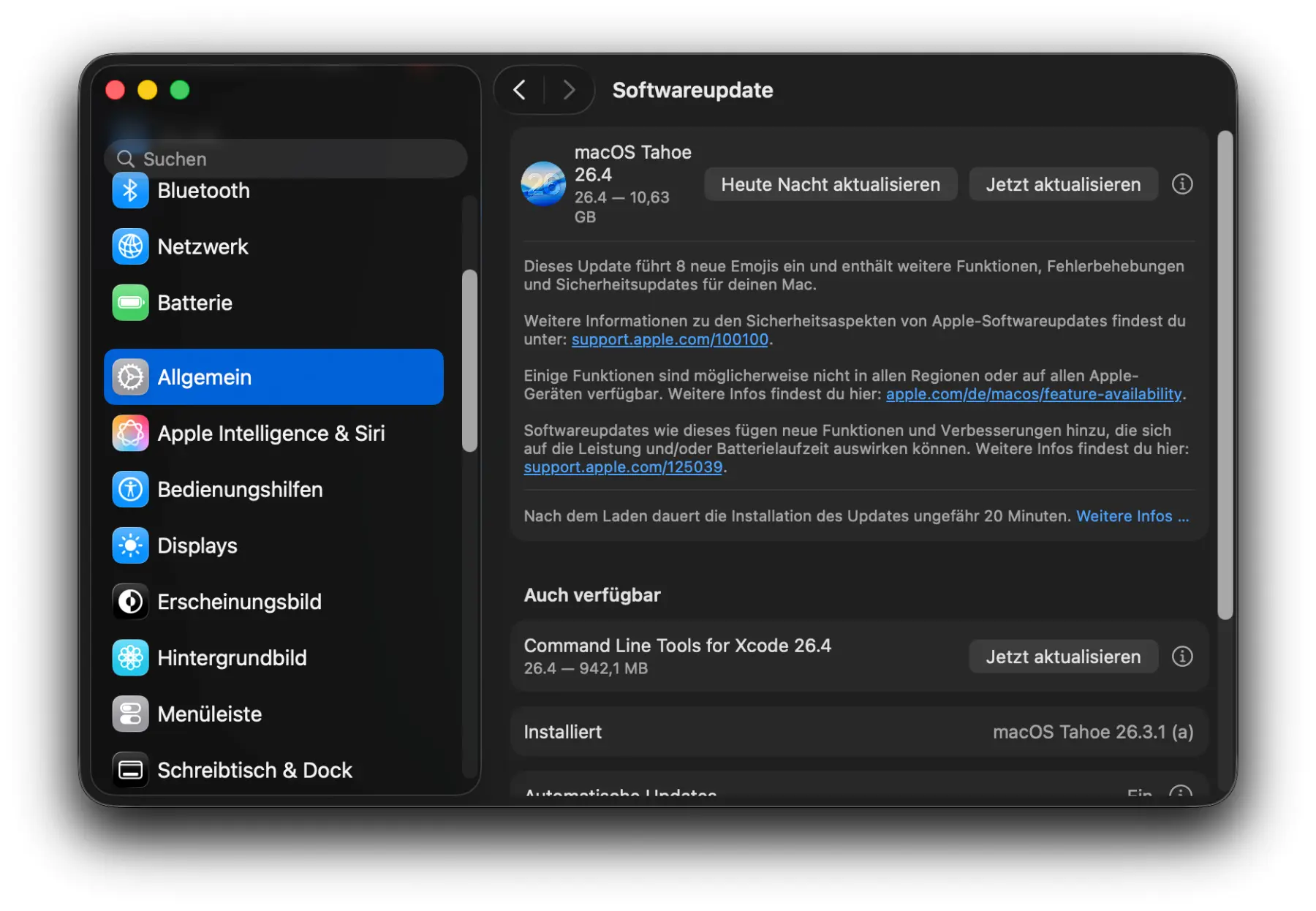Expand "Weitere Infos …" about installation
This screenshot has width=1316, height=911.
point(1132,516)
